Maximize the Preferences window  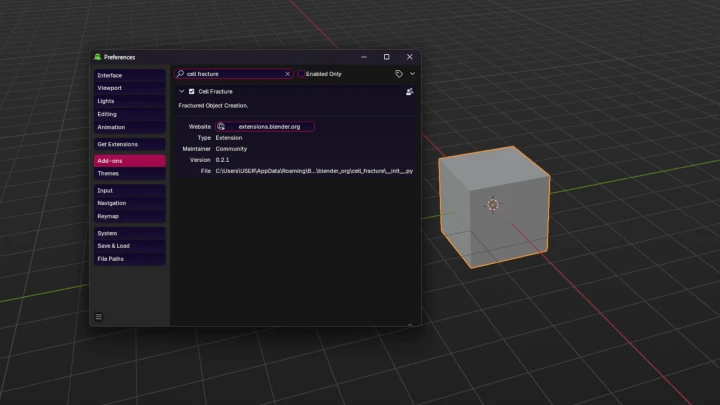coord(387,57)
